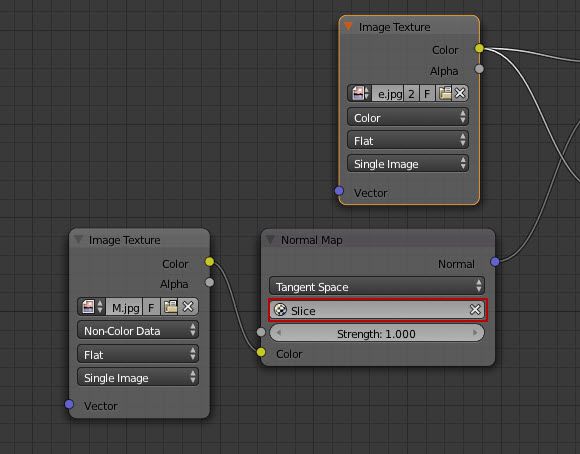Click UV map icon next to Slice
Image resolution: width=580 pixels, height=454 pixels.
[x=280, y=310]
